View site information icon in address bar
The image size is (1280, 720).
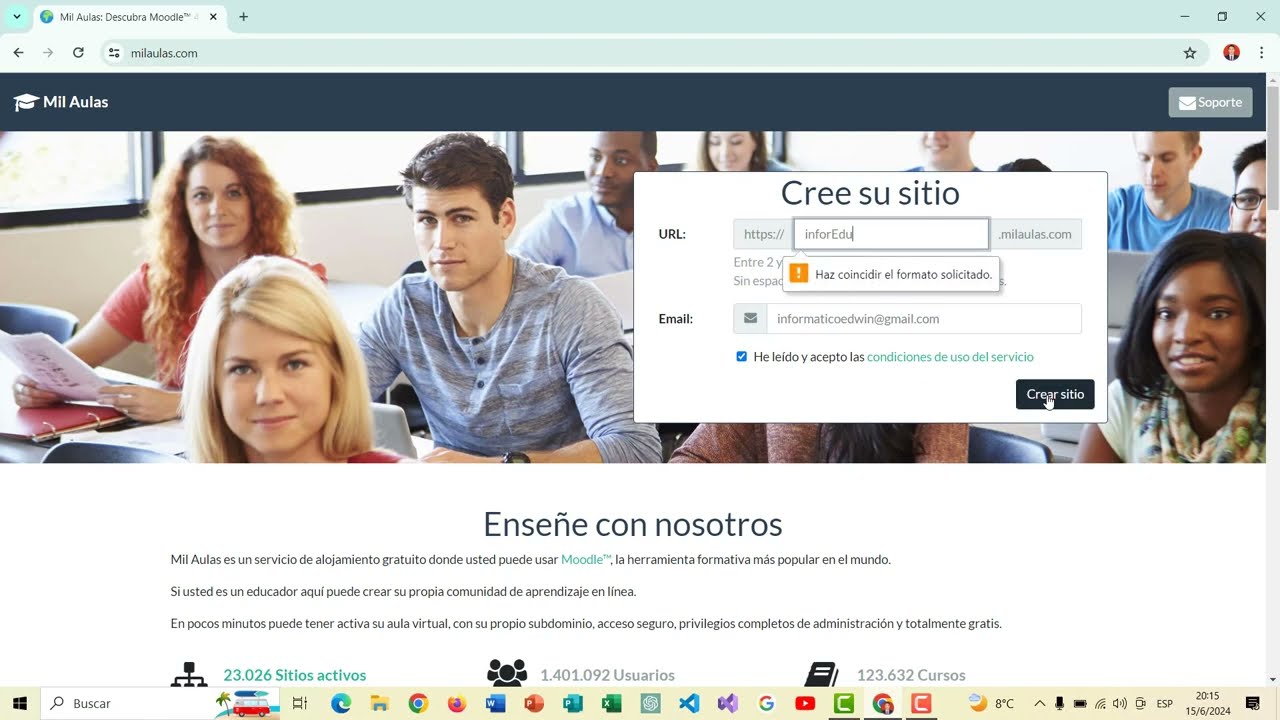click(x=114, y=53)
